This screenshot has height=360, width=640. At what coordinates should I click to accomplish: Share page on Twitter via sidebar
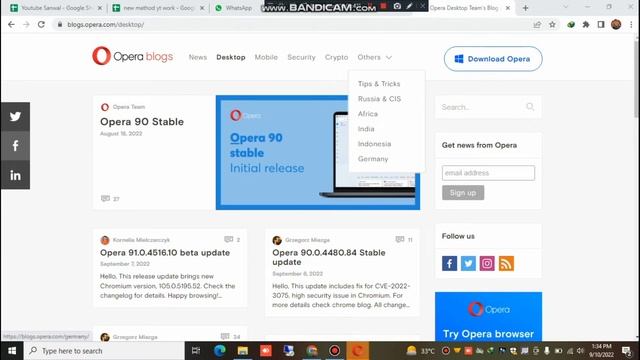[x=15, y=117]
